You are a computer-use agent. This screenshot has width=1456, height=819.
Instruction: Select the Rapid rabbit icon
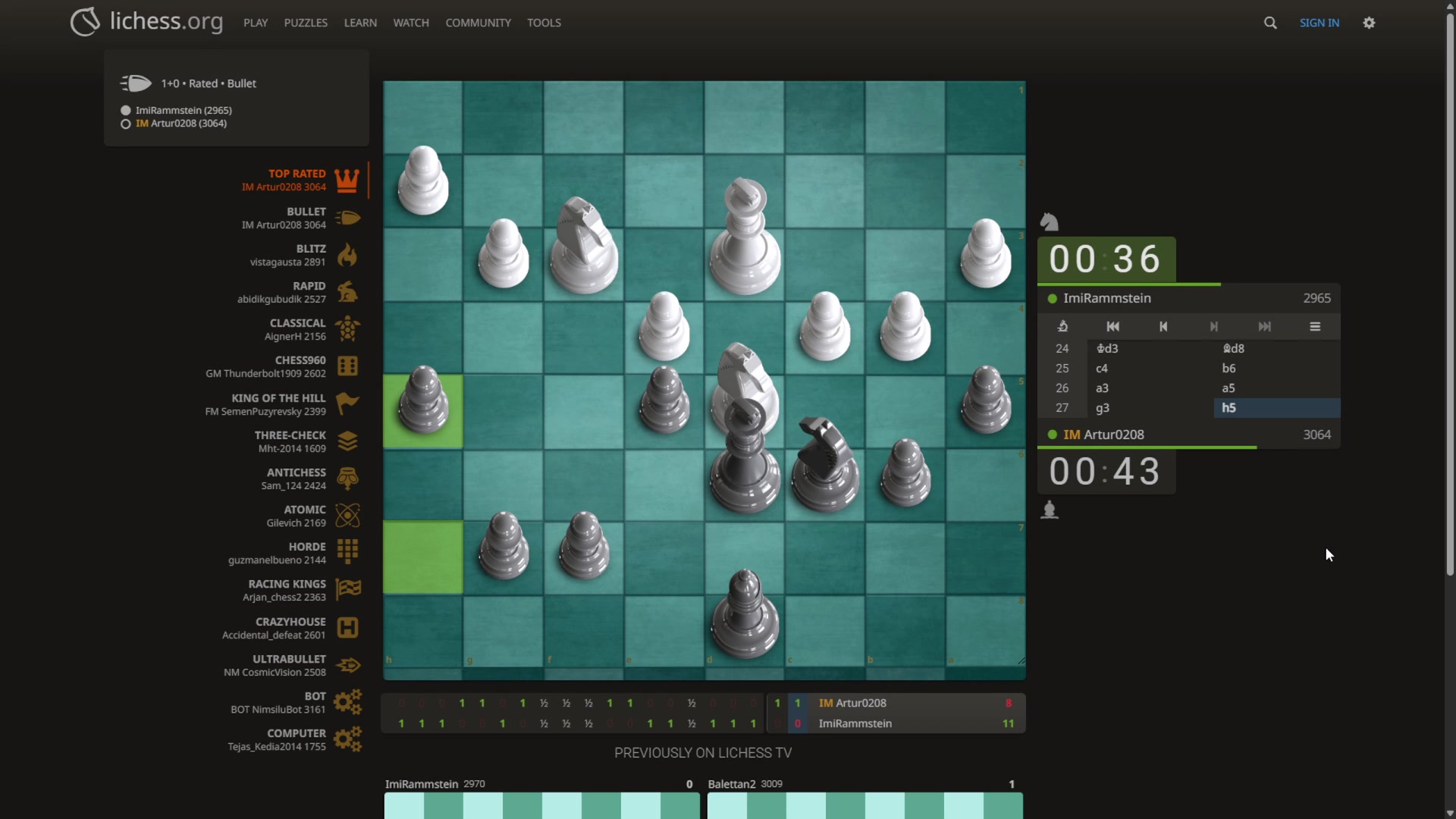coord(347,292)
